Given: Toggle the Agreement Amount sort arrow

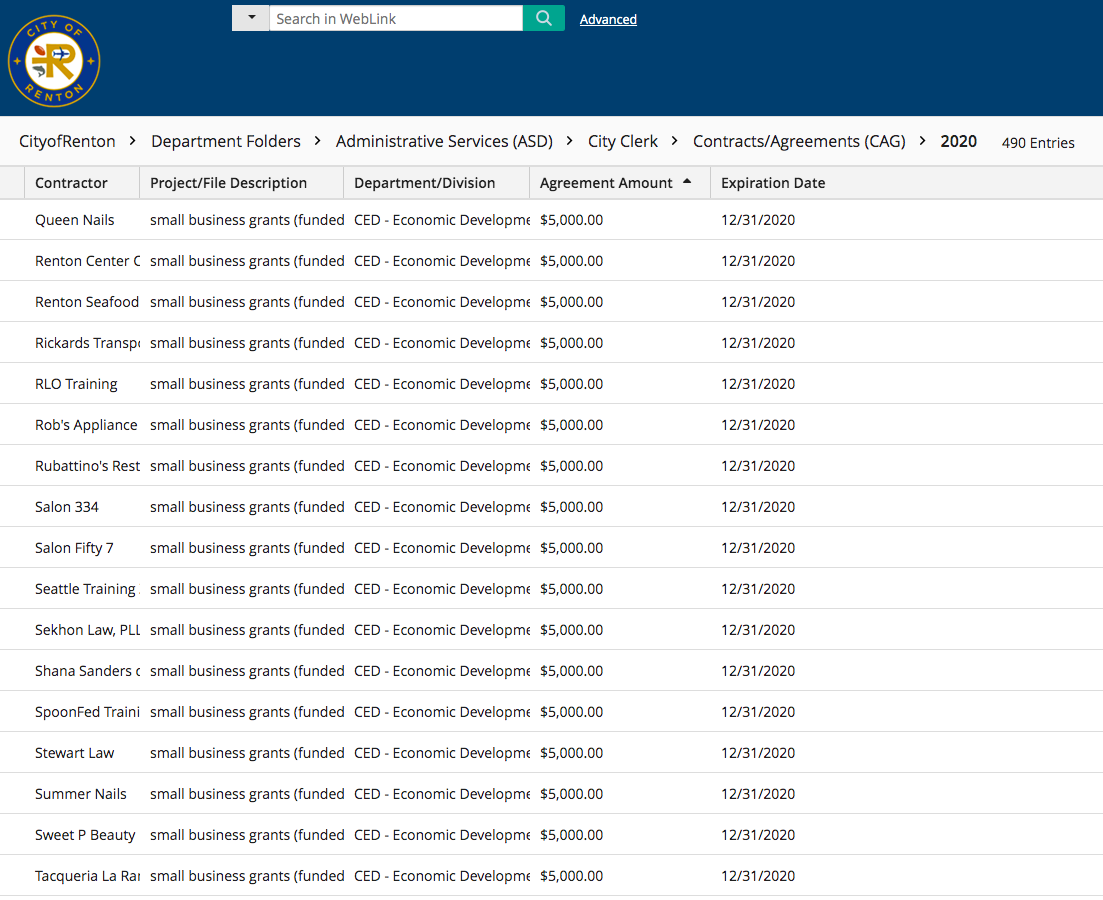Looking at the screenshot, I should (687, 182).
